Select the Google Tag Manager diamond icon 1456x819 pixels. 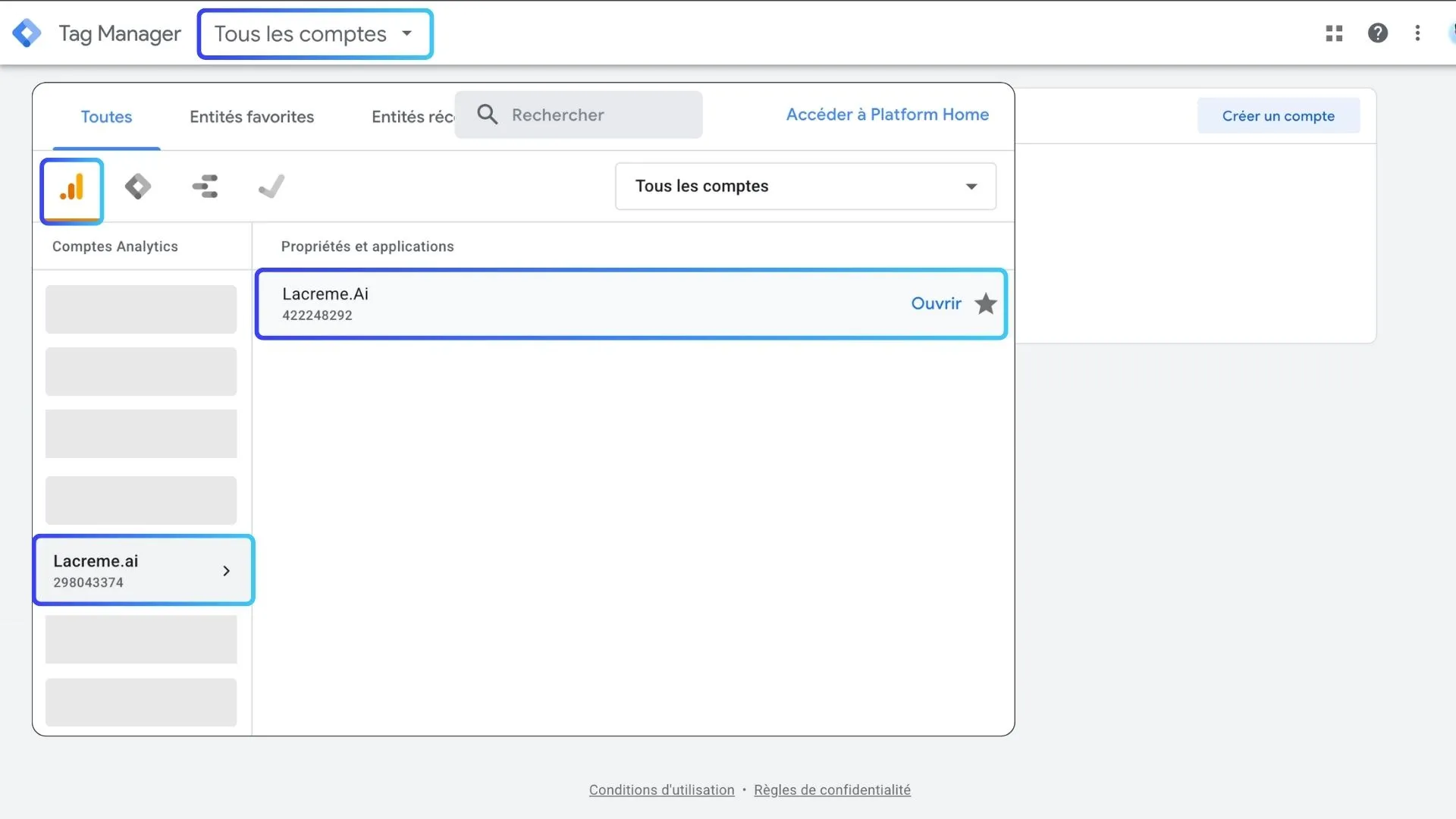137,186
